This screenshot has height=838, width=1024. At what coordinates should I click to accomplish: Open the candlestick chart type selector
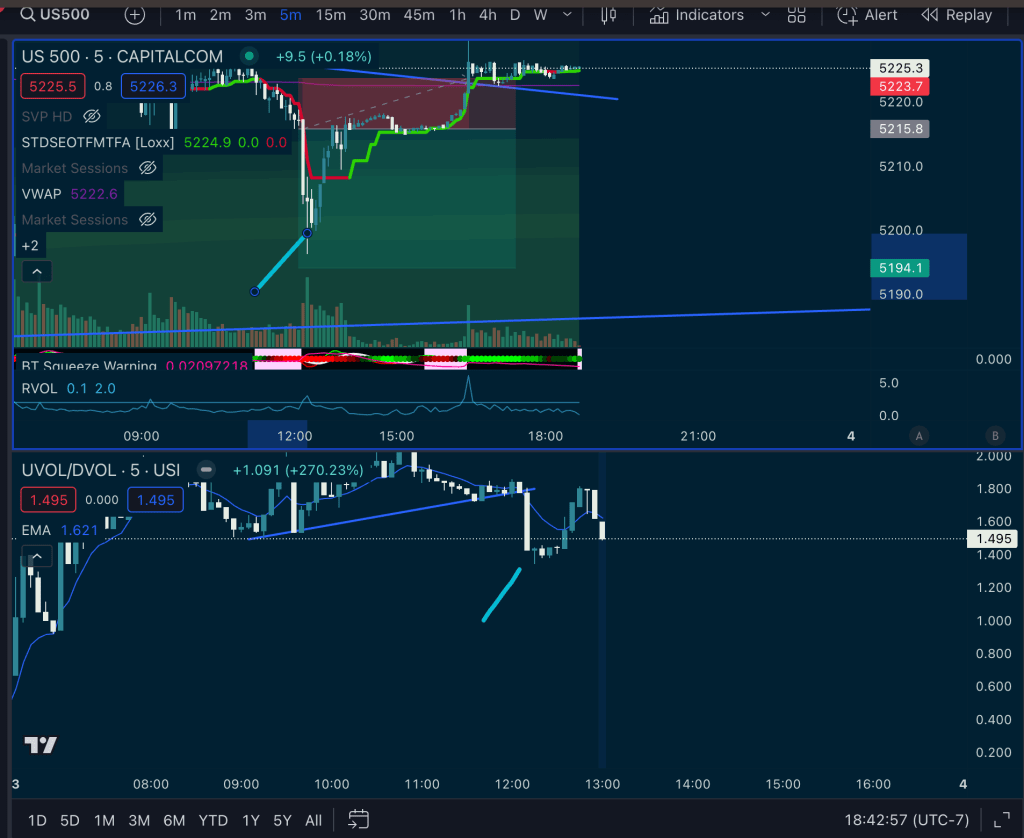point(608,15)
